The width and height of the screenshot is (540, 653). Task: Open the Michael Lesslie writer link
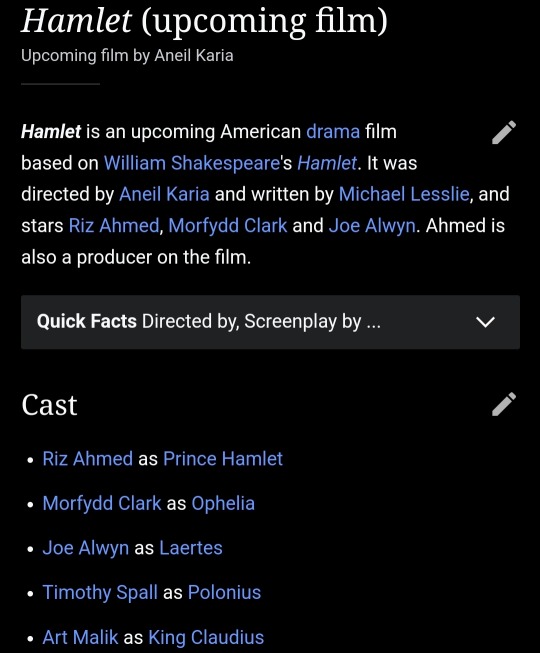[x=404, y=194]
